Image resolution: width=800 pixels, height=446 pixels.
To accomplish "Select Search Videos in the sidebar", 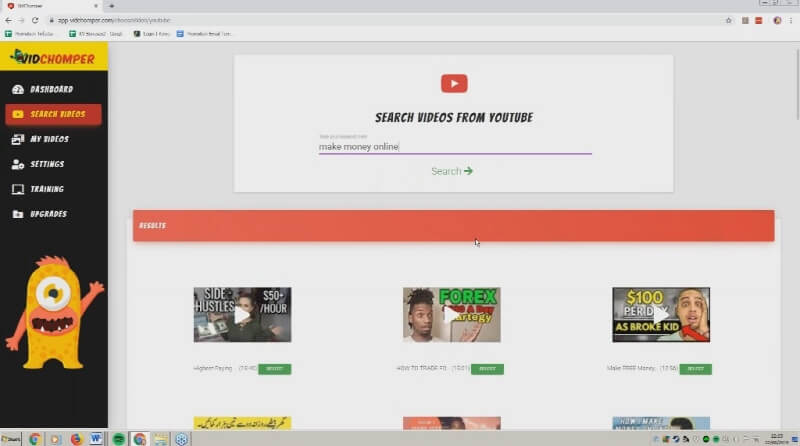I will tap(53, 114).
